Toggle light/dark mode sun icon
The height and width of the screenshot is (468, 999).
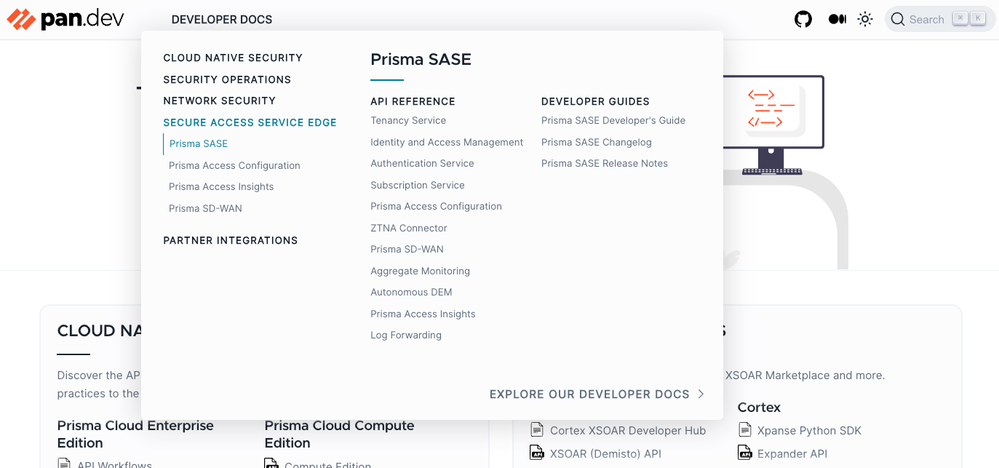click(x=865, y=19)
